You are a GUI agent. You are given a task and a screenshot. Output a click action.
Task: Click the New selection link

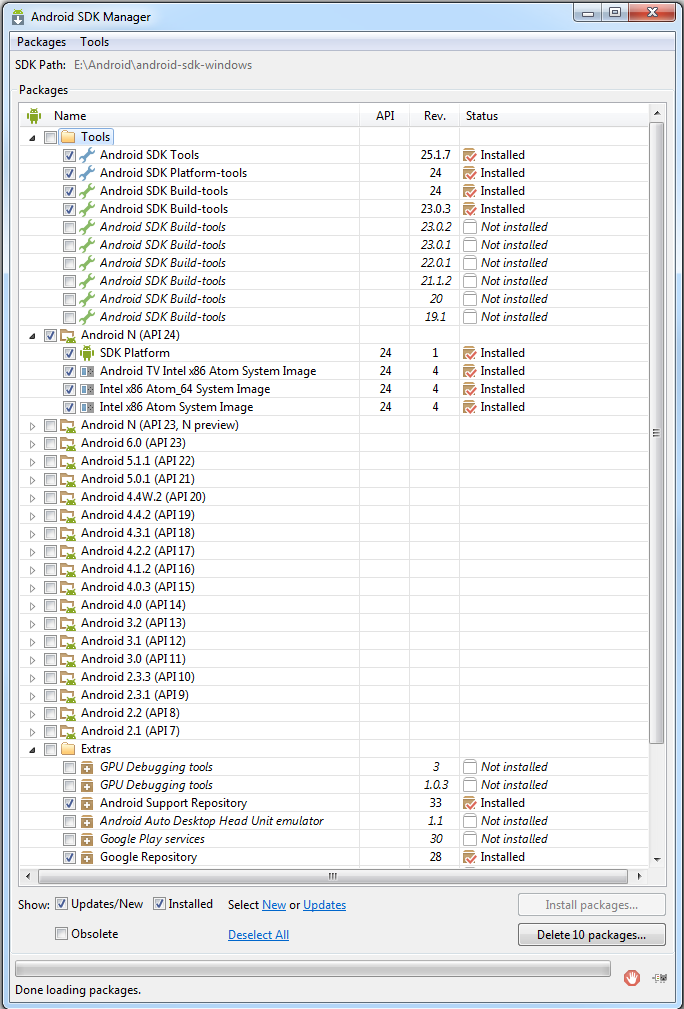click(274, 905)
